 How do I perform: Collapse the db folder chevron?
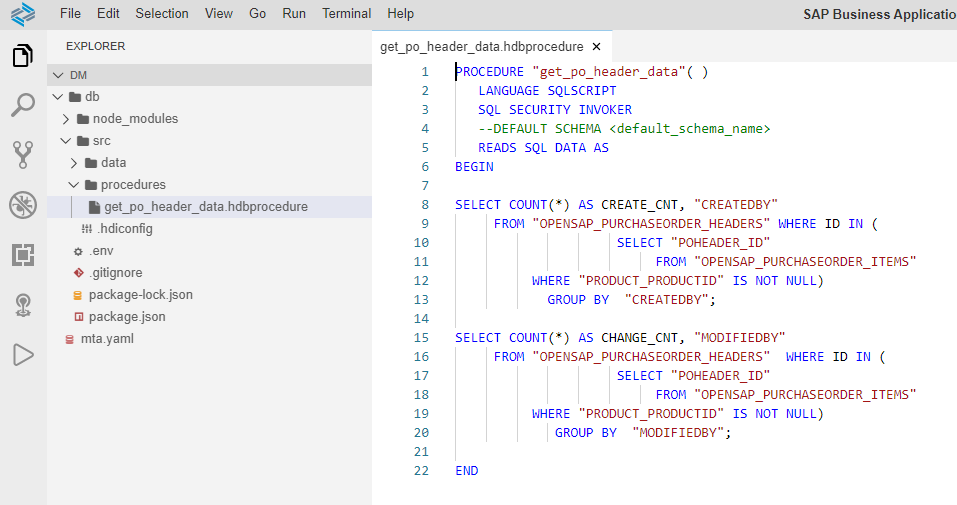point(58,97)
